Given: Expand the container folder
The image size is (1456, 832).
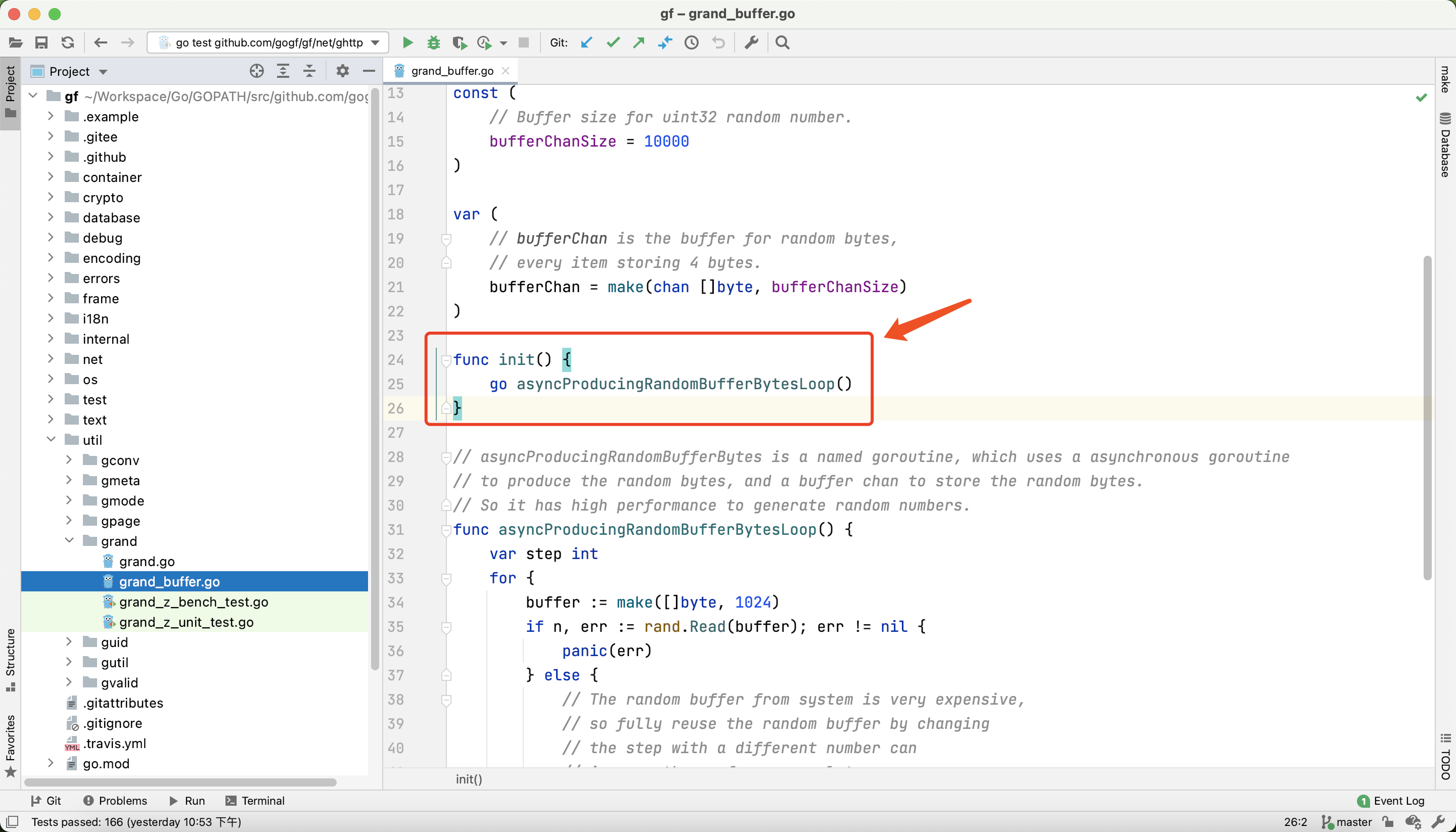Looking at the screenshot, I should tap(51, 177).
